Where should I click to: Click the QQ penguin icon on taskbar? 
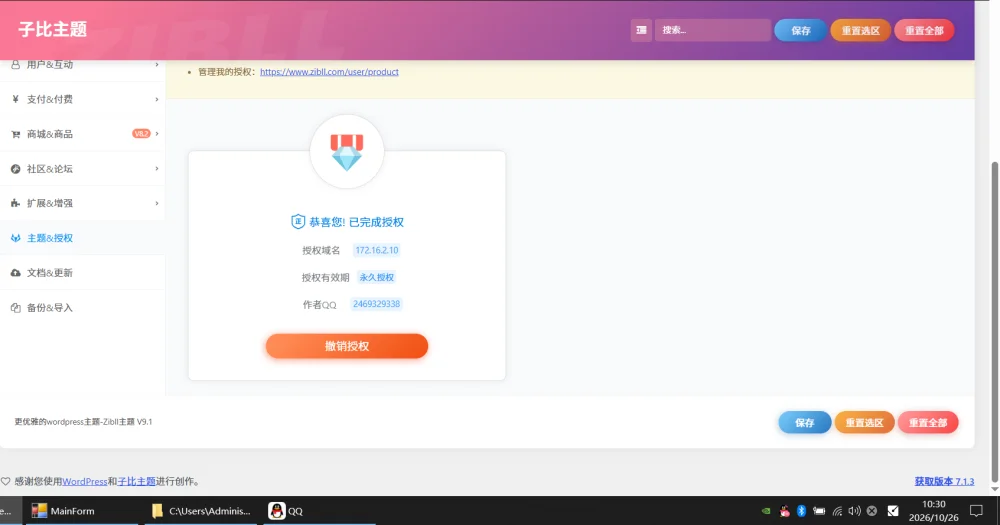tap(276, 510)
